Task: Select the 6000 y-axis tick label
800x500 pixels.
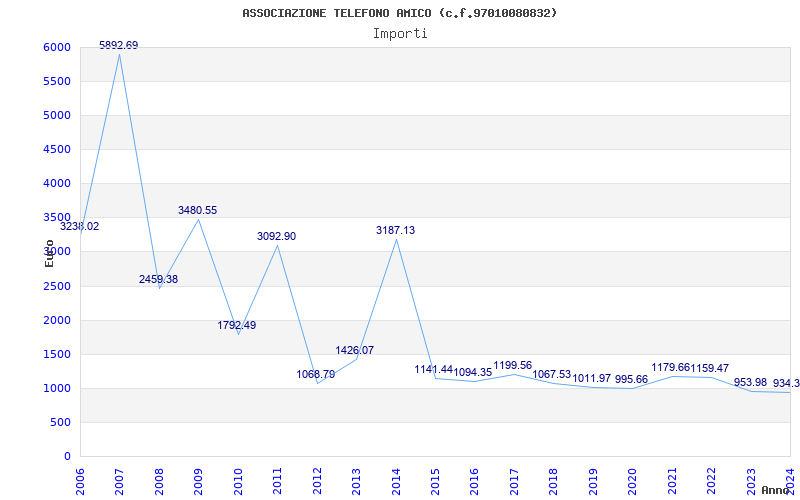Action: [59, 47]
